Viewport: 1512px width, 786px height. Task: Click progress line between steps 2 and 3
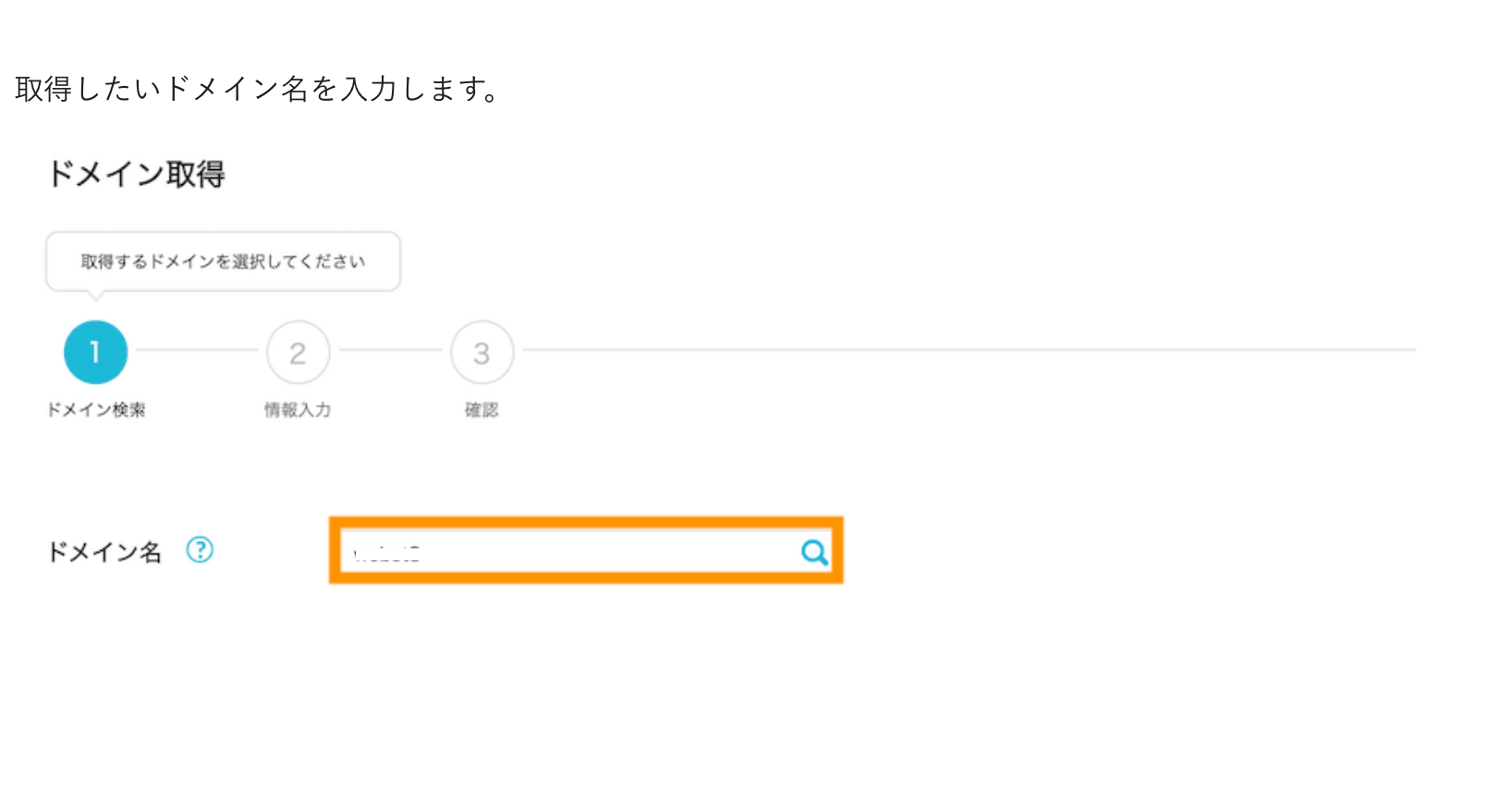[x=389, y=350]
